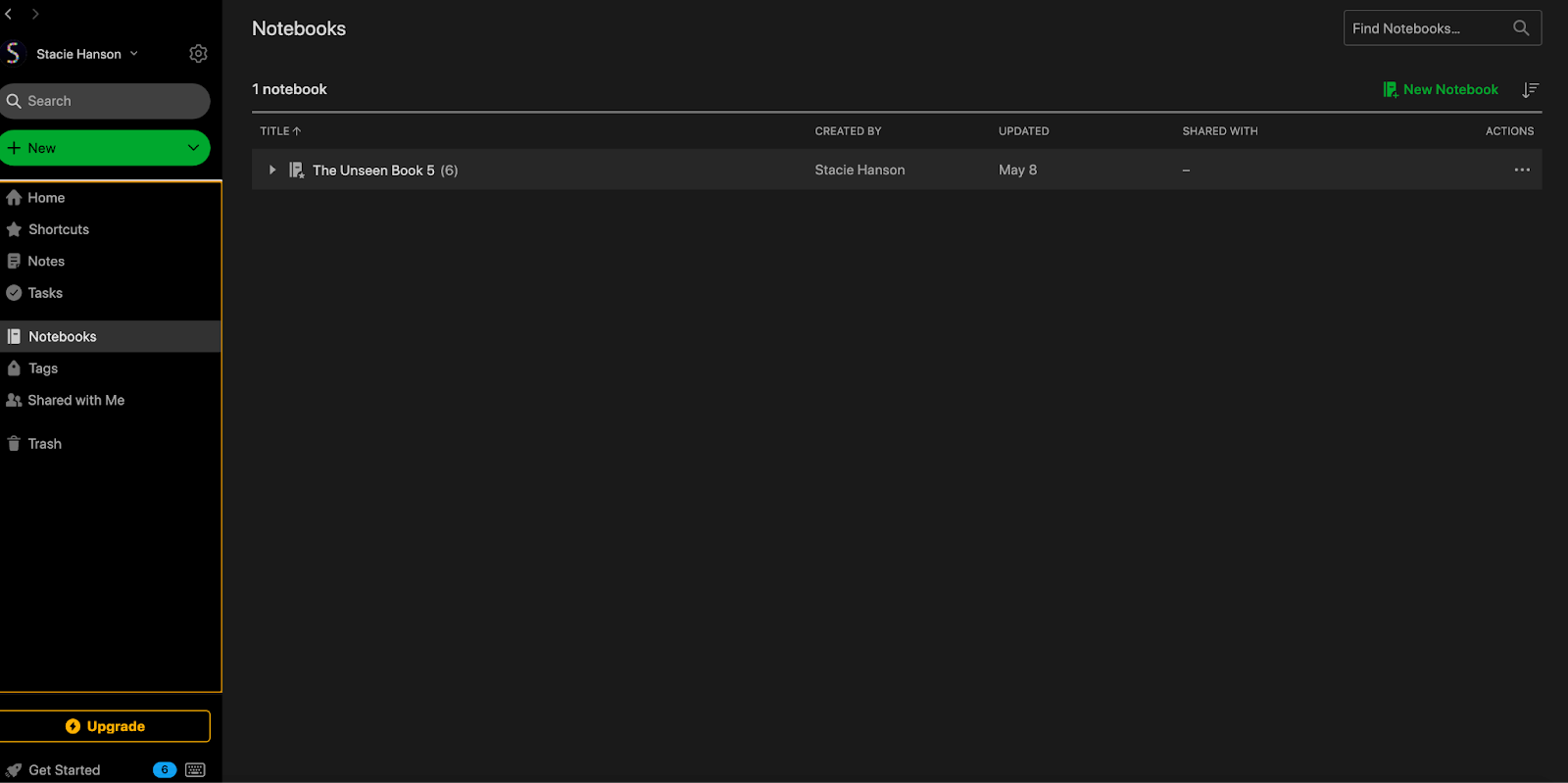The width and height of the screenshot is (1568, 783).
Task: Go forward with the right navigation arrow
Action: [35, 14]
